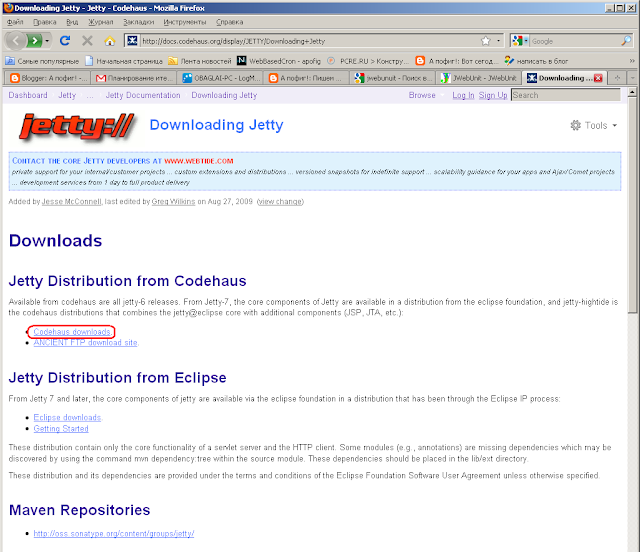The image size is (640, 552).
Task: Switch to the JWebUnit - JWebUnit tab
Action: 480,78
